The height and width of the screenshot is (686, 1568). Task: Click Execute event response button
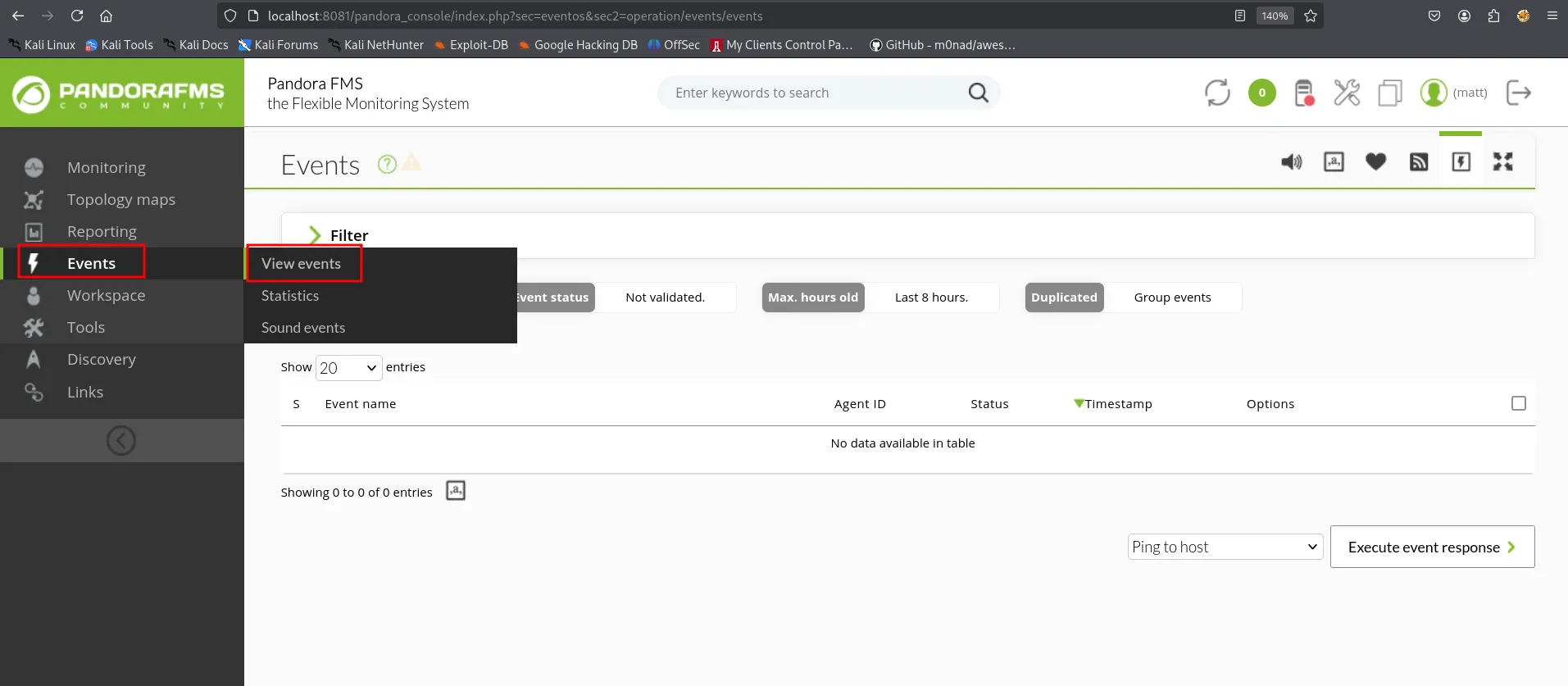[1432, 547]
